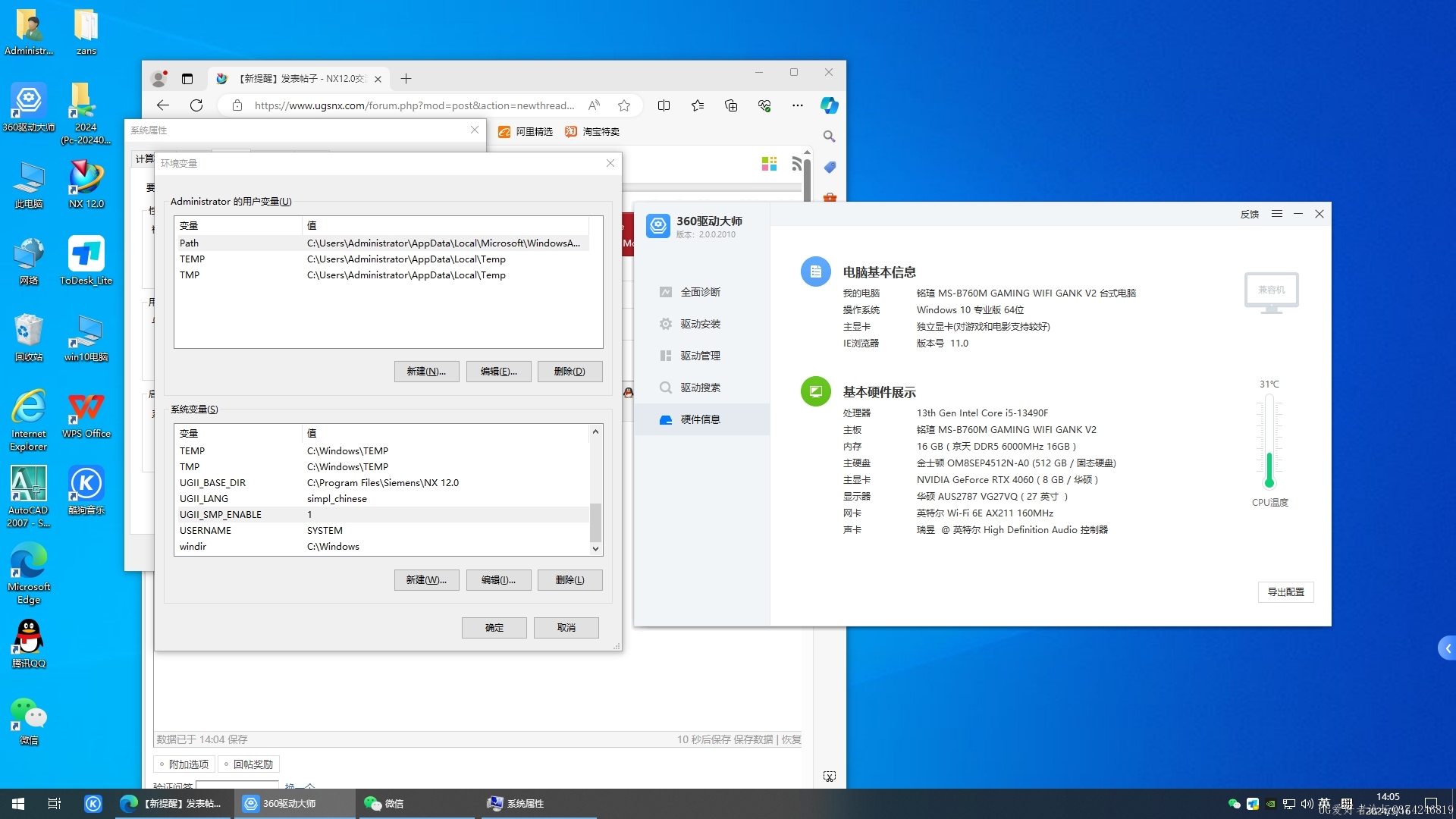The height and width of the screenshot is (819, 1456).
Task: Open AutoCAD 2007 desktop shortcut
Action: point(29,497)
